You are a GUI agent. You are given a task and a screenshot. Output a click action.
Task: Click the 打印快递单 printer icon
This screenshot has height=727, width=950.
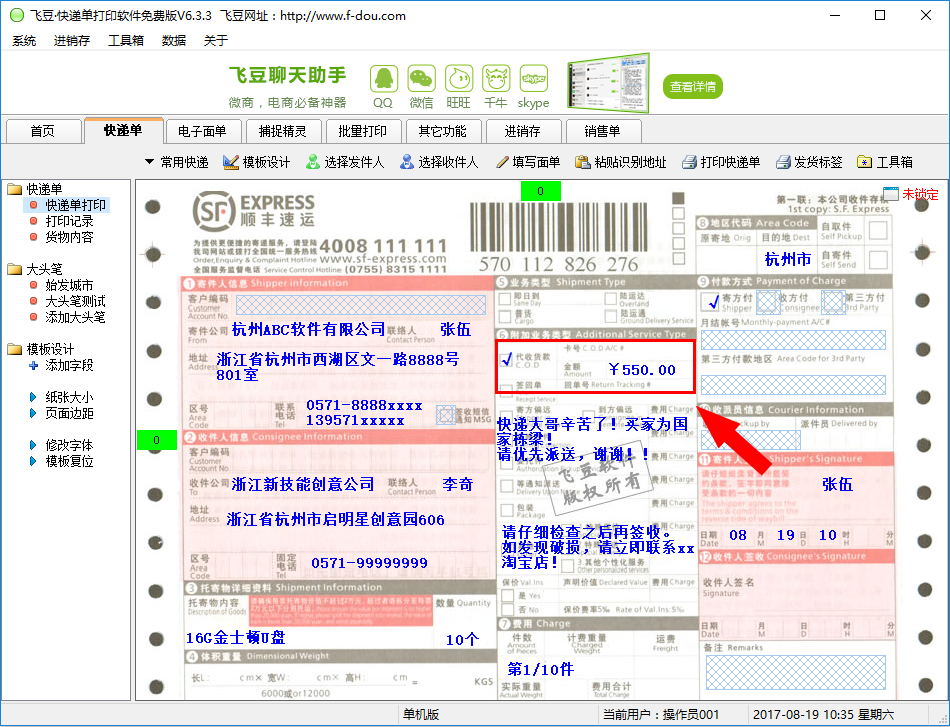click(689, 162)
